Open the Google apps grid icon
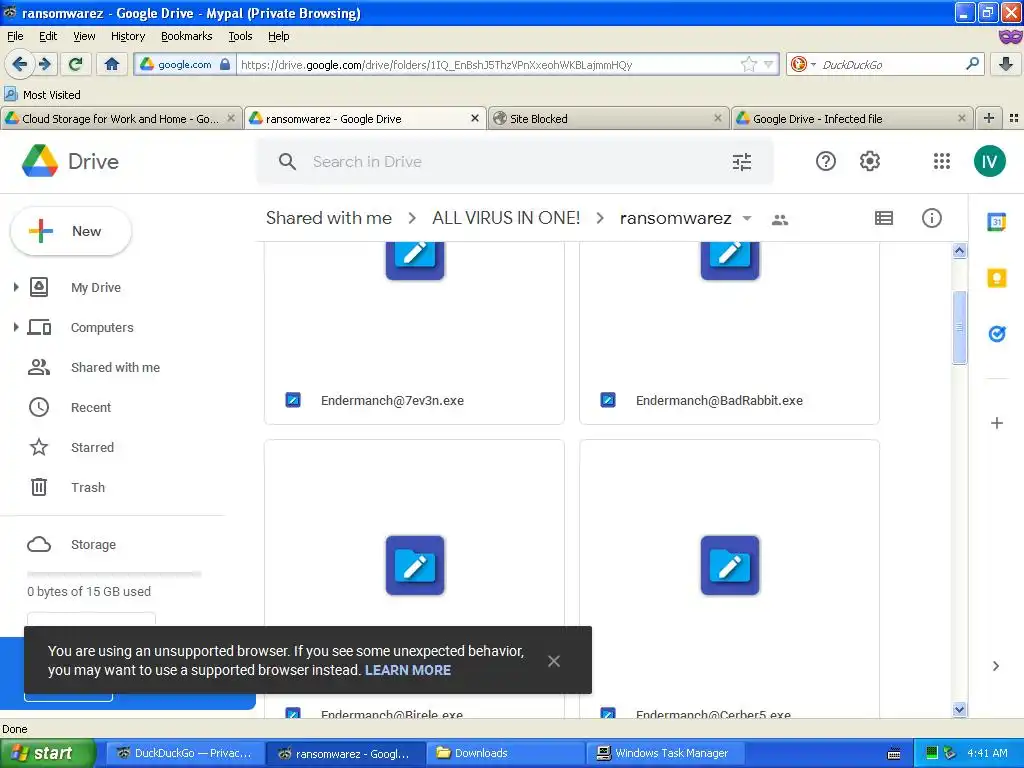The image size is (1024, 768). click(x=941, y=161)
